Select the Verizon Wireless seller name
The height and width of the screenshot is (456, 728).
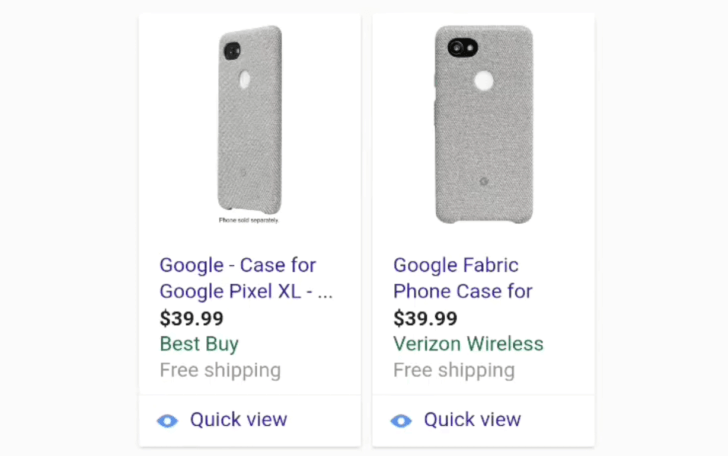(x=468, y=345)
